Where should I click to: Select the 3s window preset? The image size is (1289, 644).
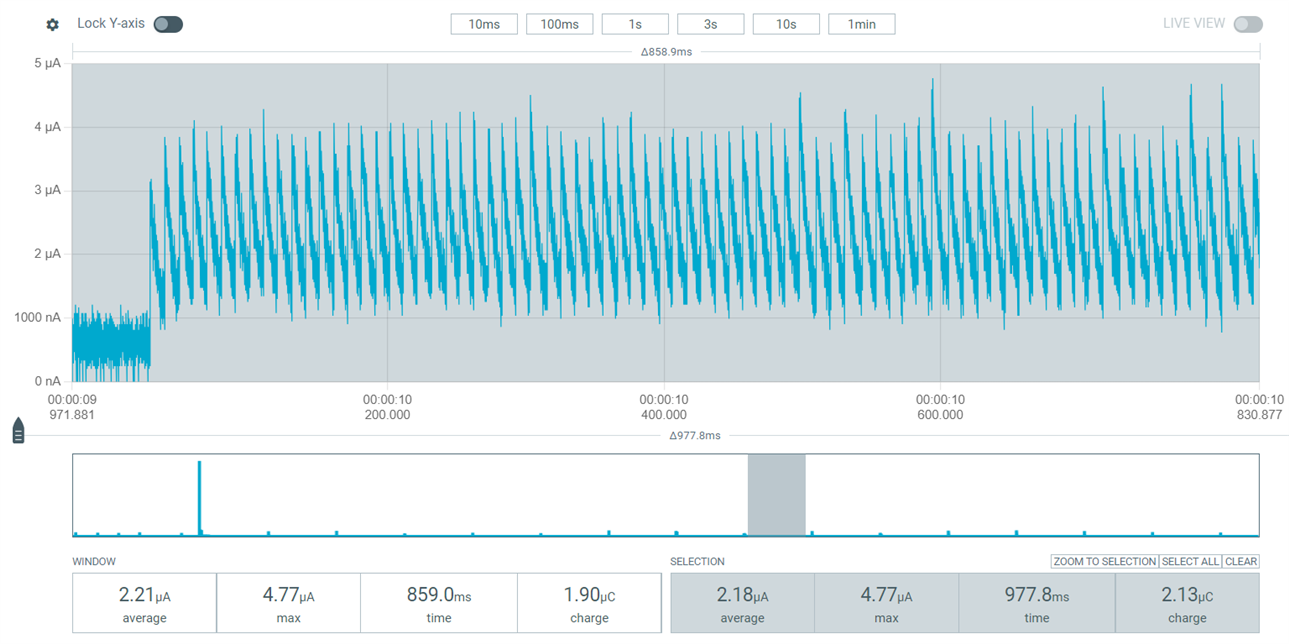click(710, 23)
